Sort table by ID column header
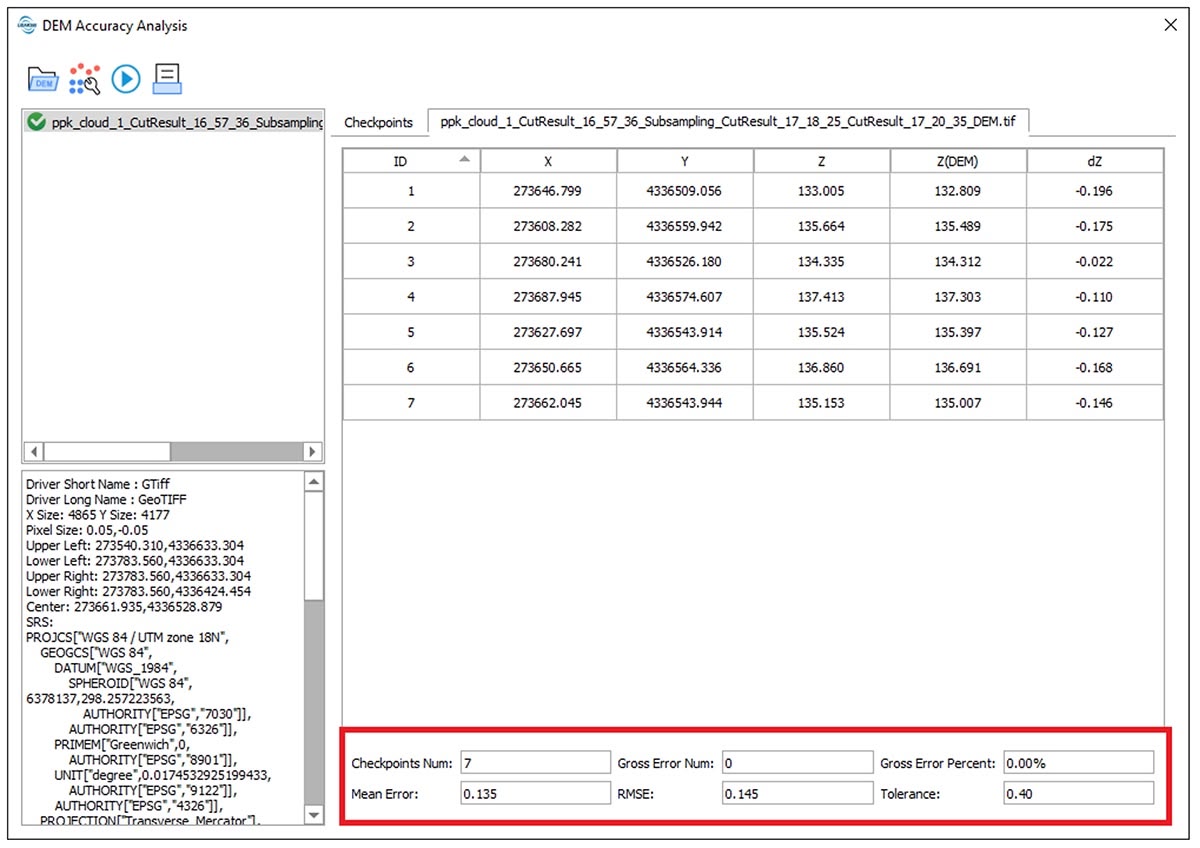This screenshot has width=1200, height=848. [x=411, y=161]
